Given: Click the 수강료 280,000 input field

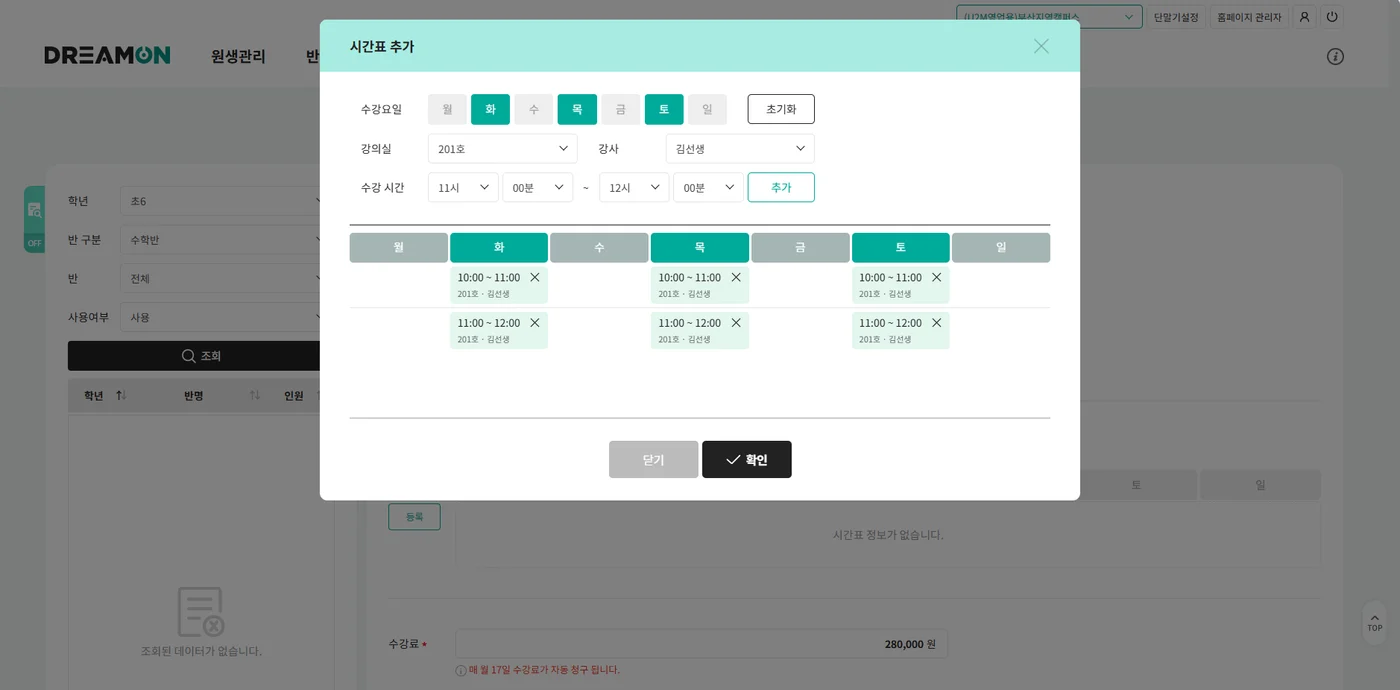Looking at the screenshot, I should pos(701,644).
